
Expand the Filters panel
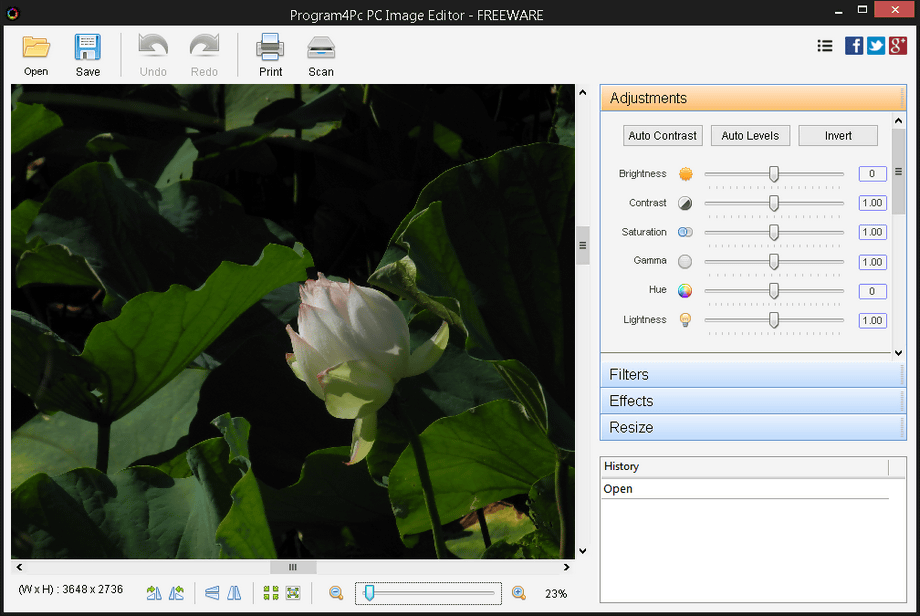(753, 374)
